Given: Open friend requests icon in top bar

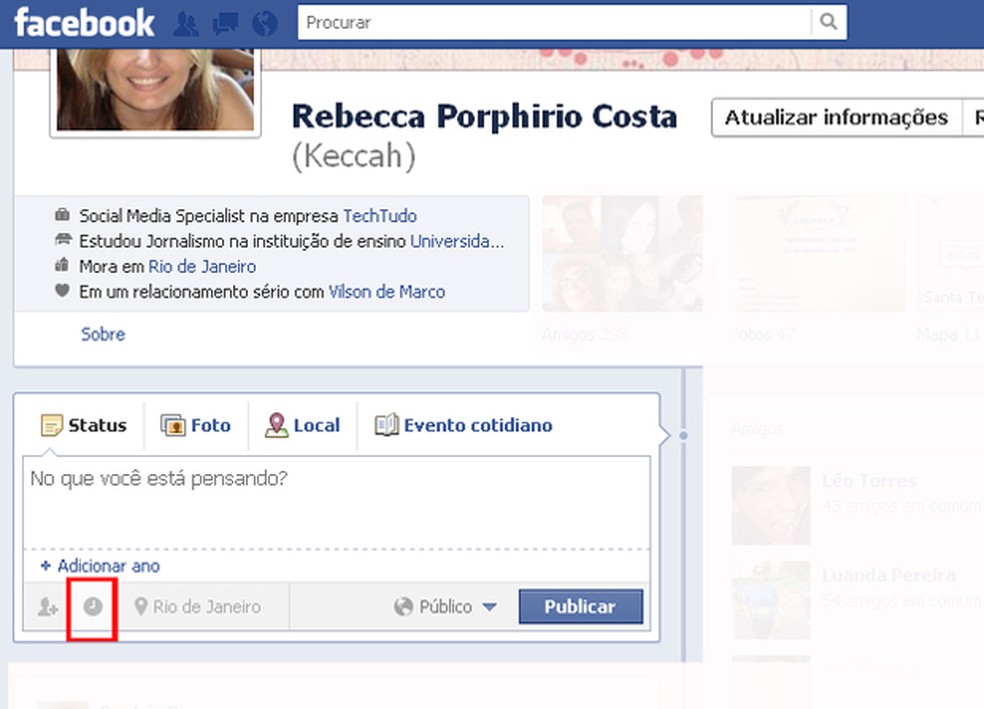Looking at the screenshot, I should click(x=186, y=24).
